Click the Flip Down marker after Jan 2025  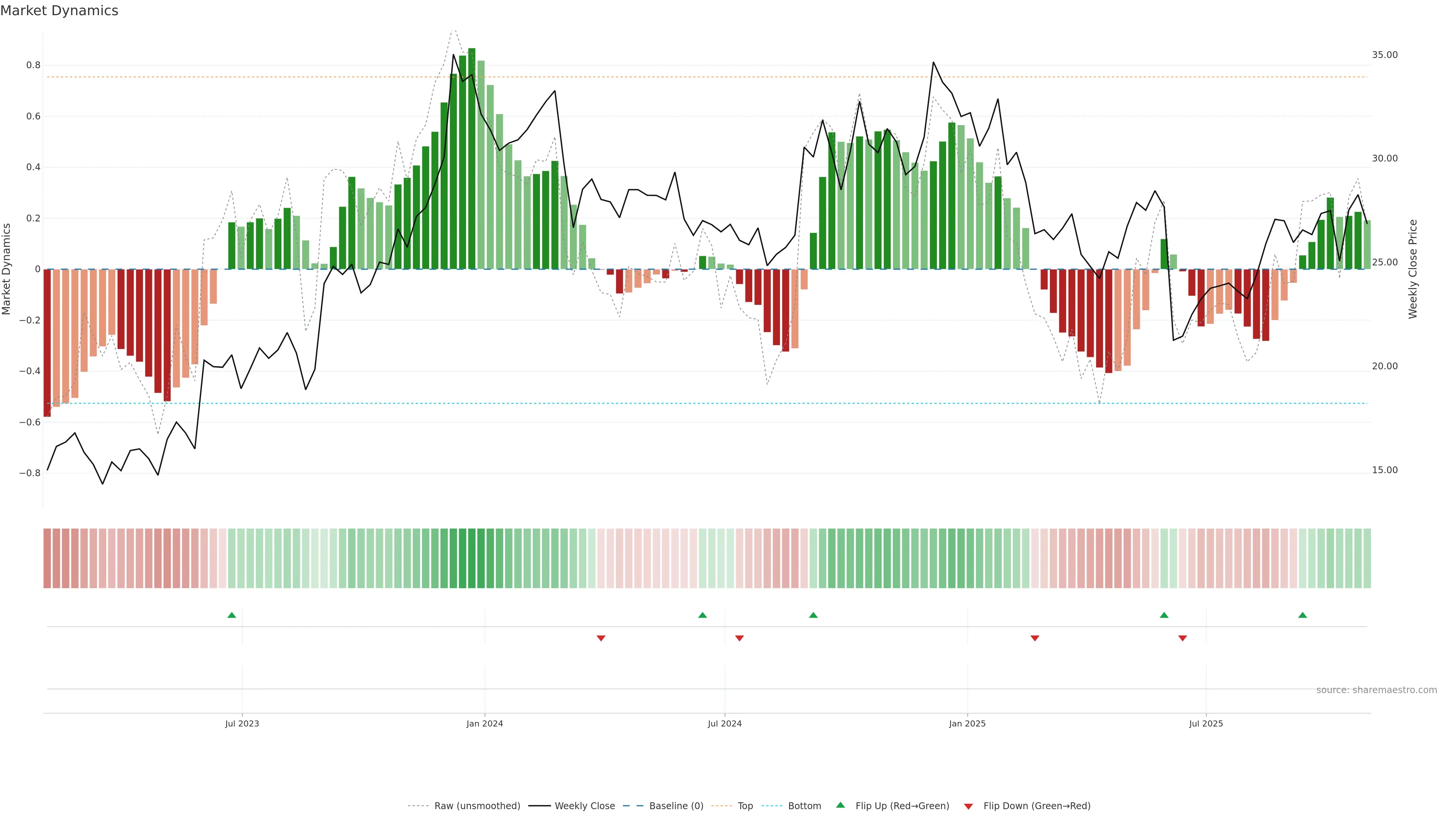[x=1035, y=638]
